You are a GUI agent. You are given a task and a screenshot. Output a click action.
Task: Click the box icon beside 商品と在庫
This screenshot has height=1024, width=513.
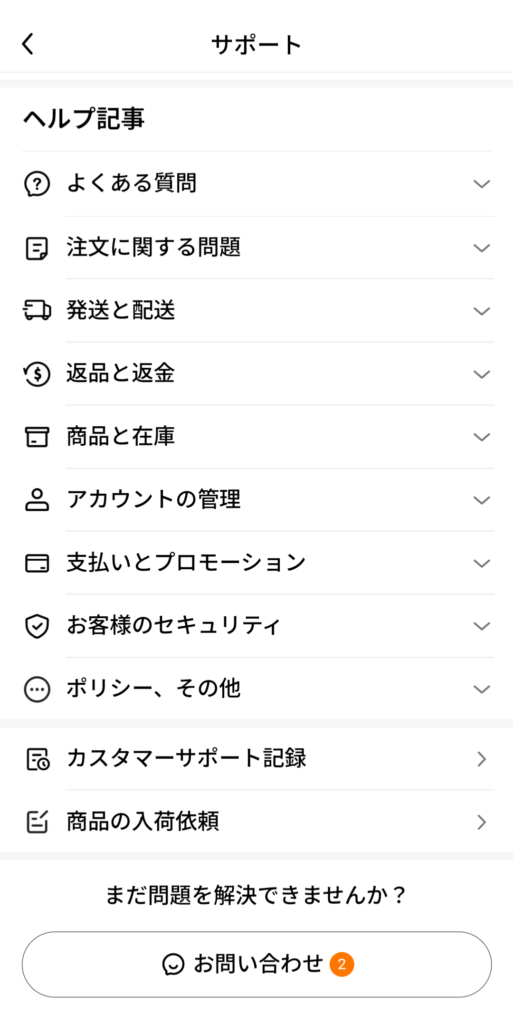point(37,437)
